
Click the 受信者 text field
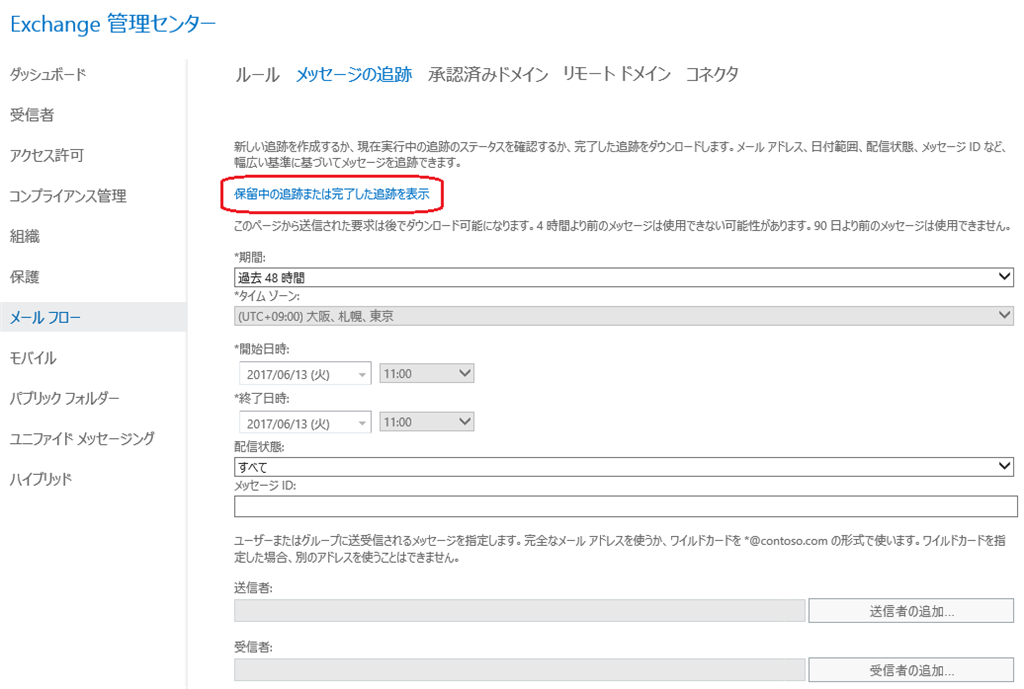[520, 670]
